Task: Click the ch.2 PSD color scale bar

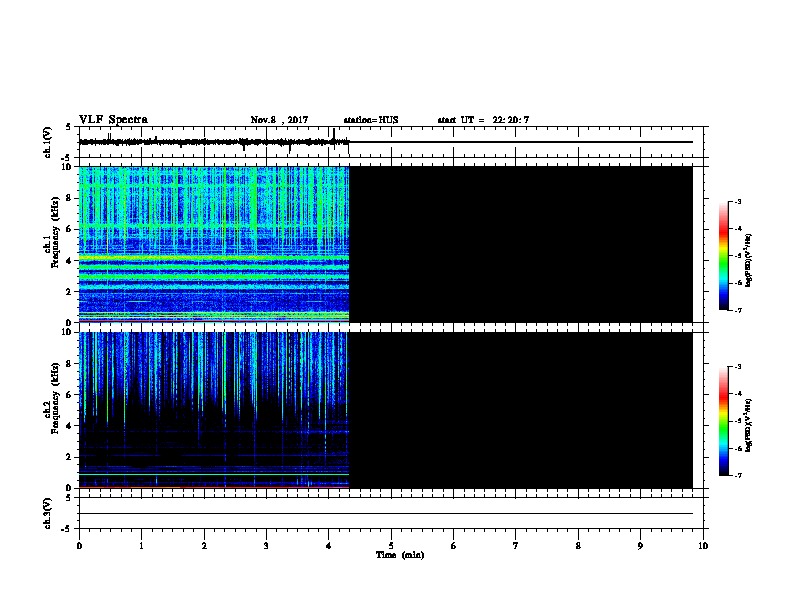Action: click(724, 421)
